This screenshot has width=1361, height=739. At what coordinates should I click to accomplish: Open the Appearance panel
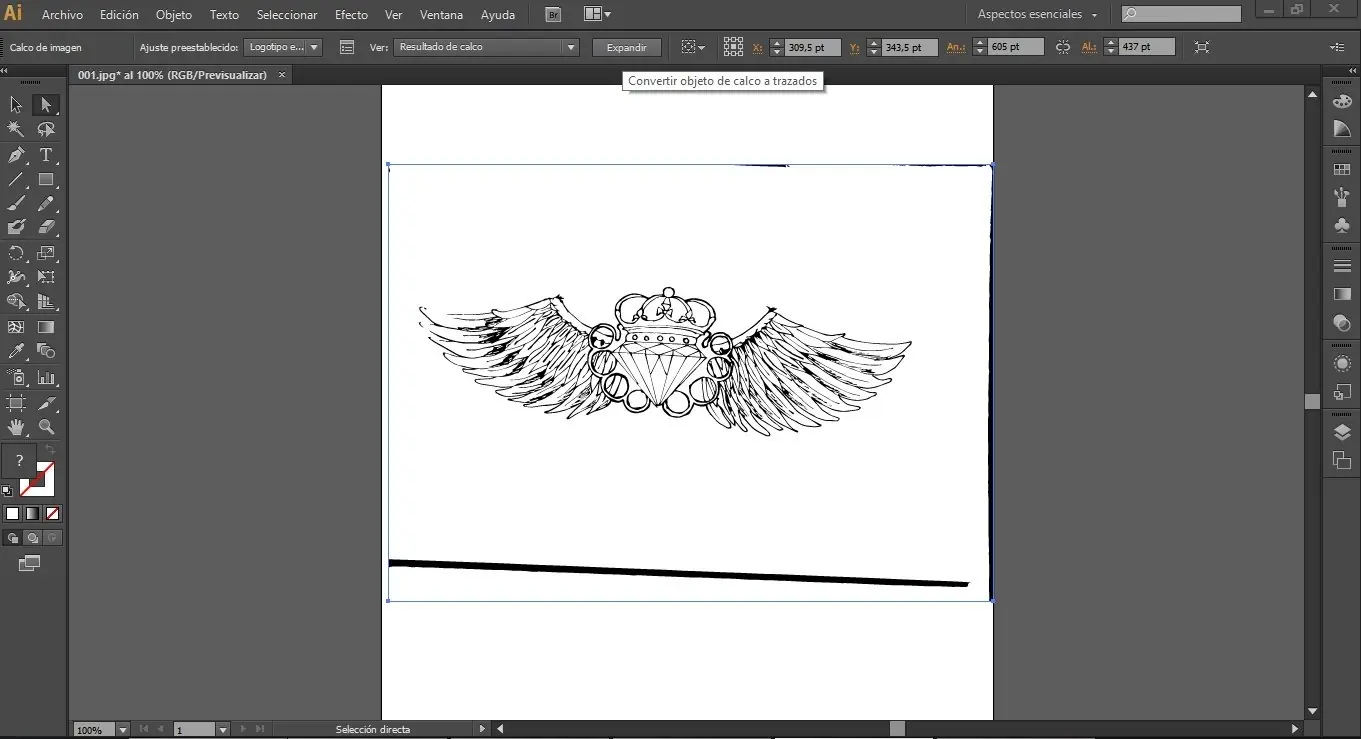click(x=1342, y=363)
